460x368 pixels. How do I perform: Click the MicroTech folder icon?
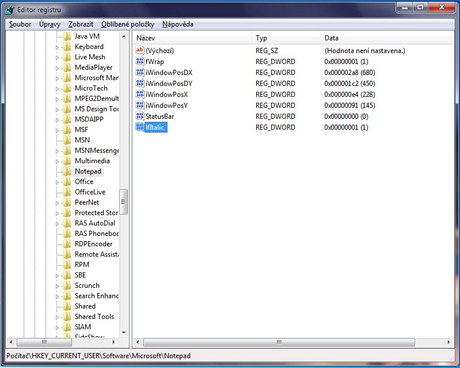point(67,88)
